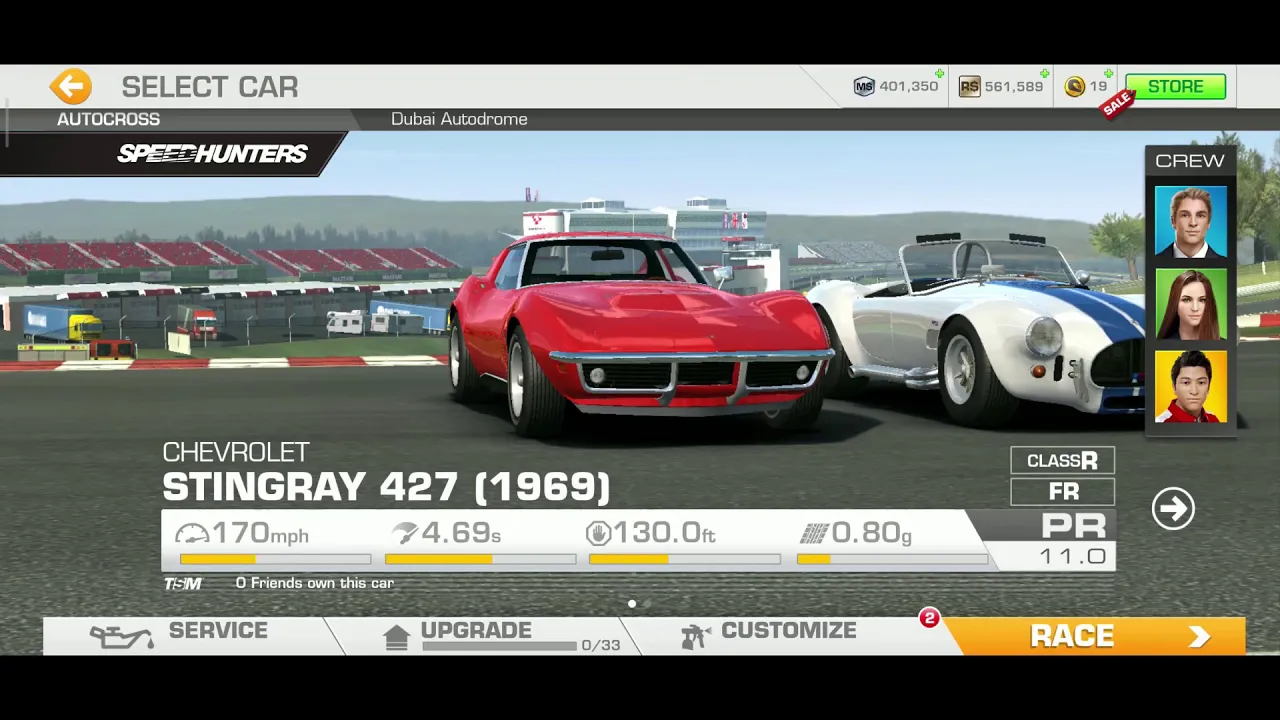Click the acceleration stat icon
The image size is (1280, 720).
click(404, 533)
